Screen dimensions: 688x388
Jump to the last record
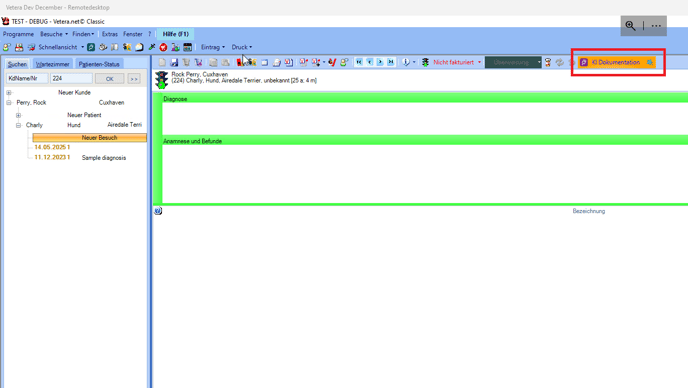391,62
